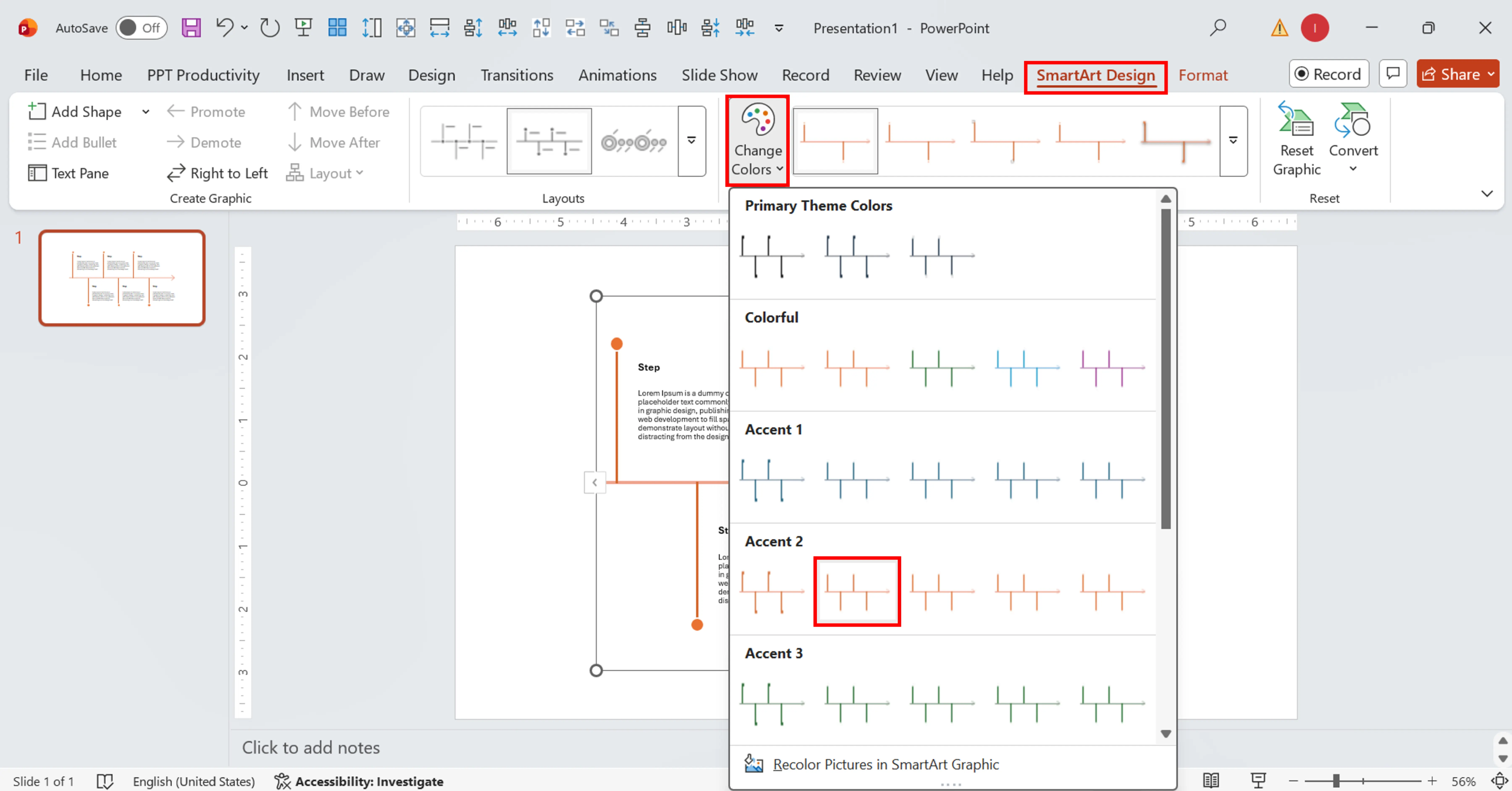The image size is (1512, 791).
Task: Expand the SmartArt text pane arrow on the slide
Action: pyautogui.click(x=595, y=482)
